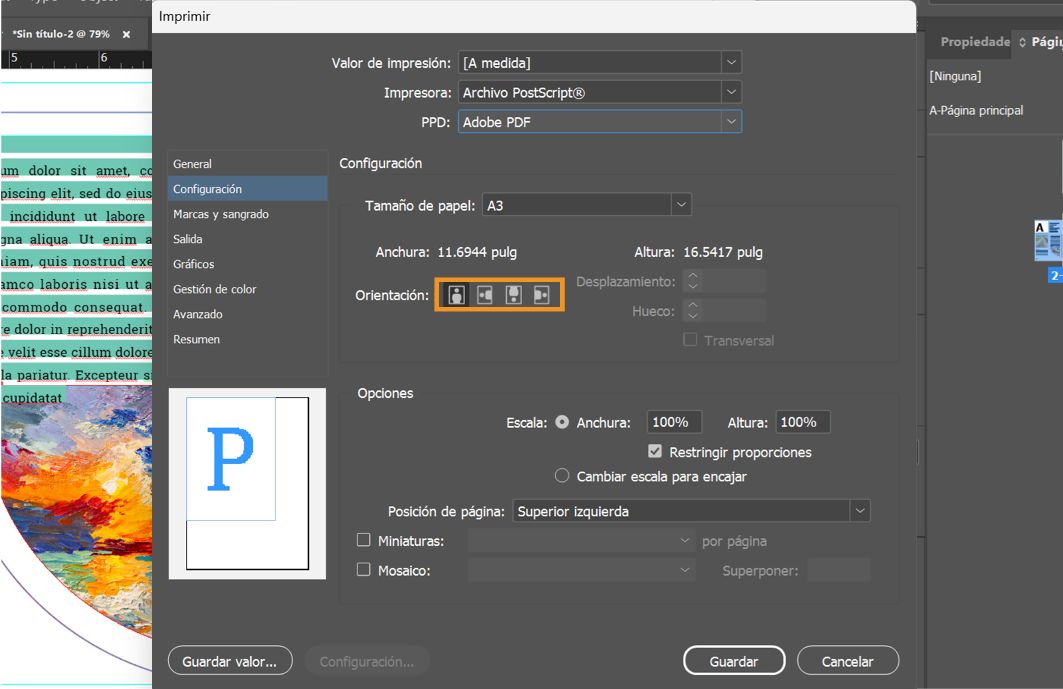This screenshot has height=689, width=1063.
Task: Open the Mosaico dropdown
Action: (x=581, y=570)
